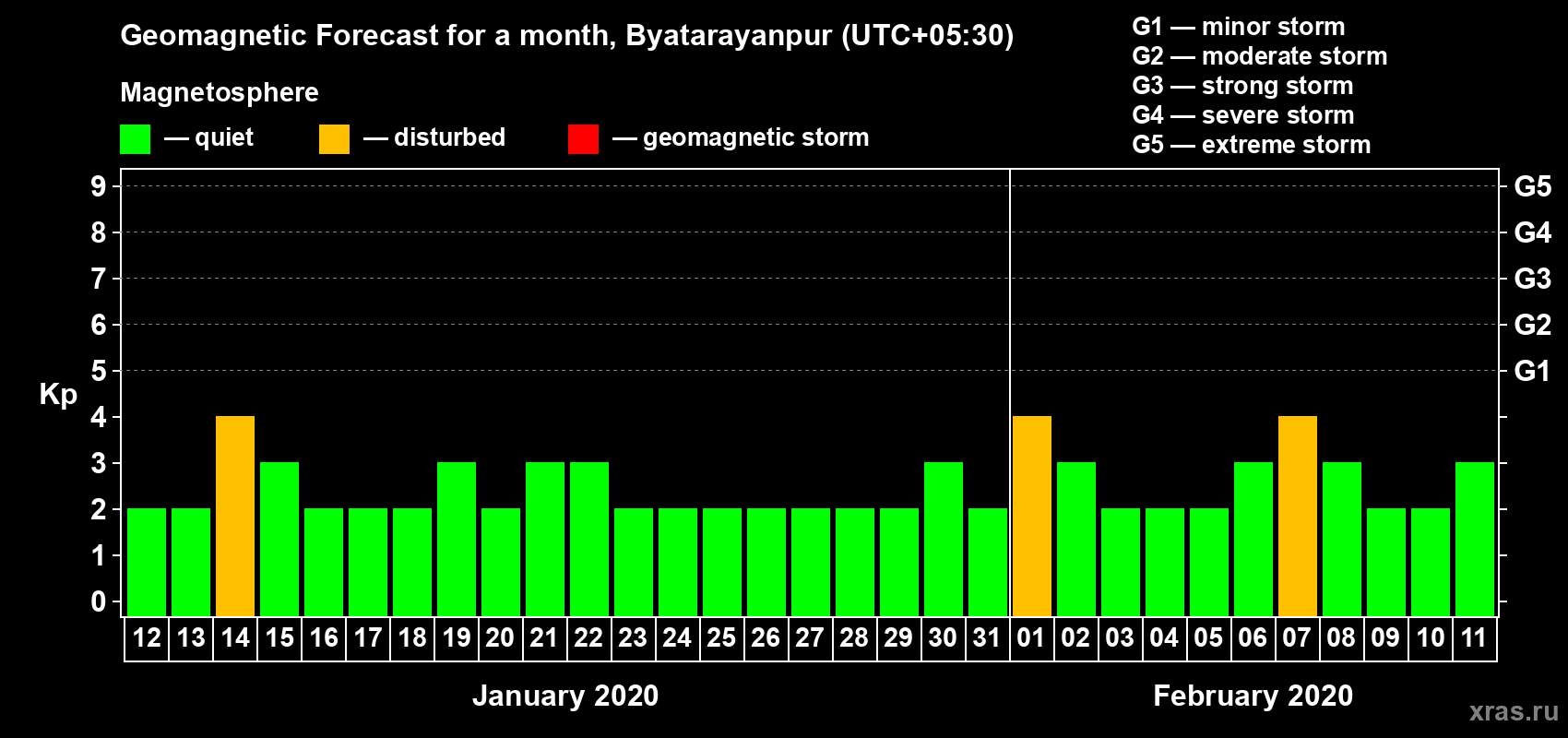The height and width of the screenshot is (738, 1568).
Task: Click the Kp axis title
Action: point(58,395)
